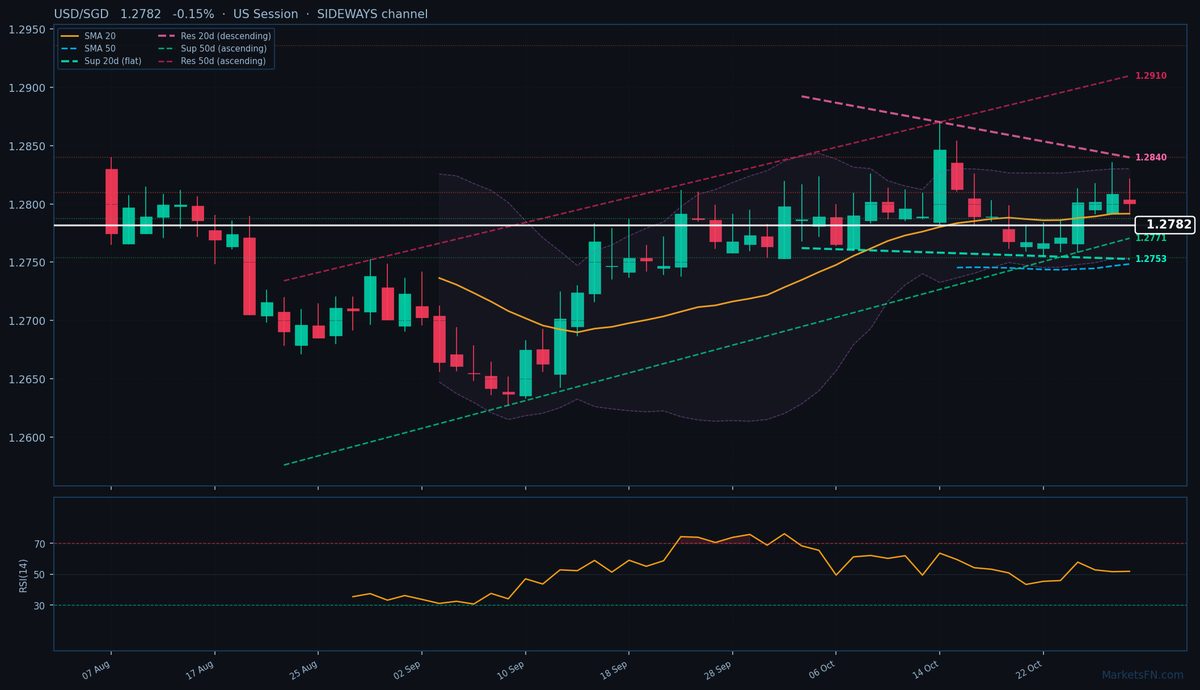The image size is (1200, 690).
Task: Click the 1.2771 support level label
Action: (x=1151, y=238)
